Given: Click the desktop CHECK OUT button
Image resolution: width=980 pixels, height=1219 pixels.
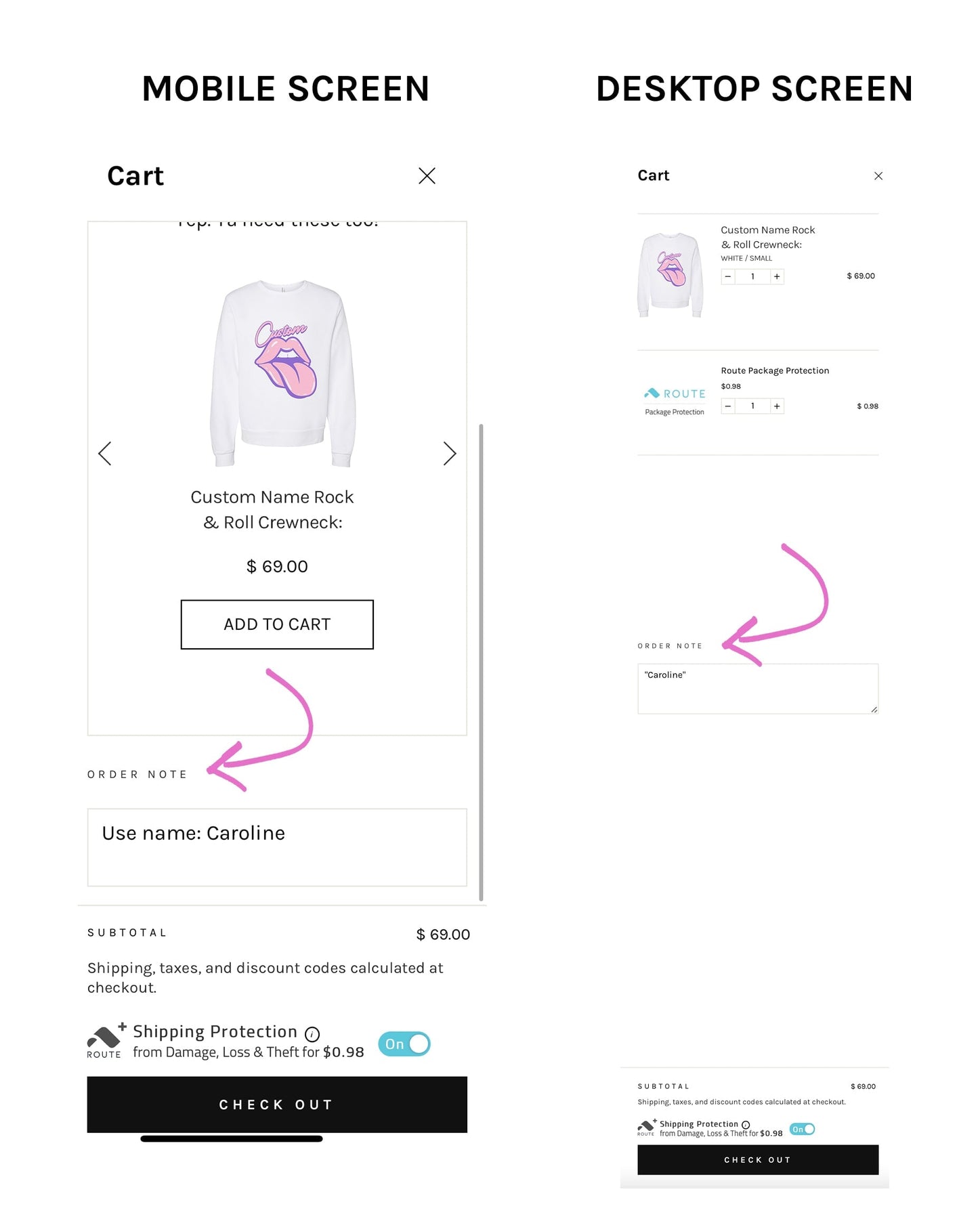Looking at the screenshot, I should pyautogui.click(x=758, y=1160).
